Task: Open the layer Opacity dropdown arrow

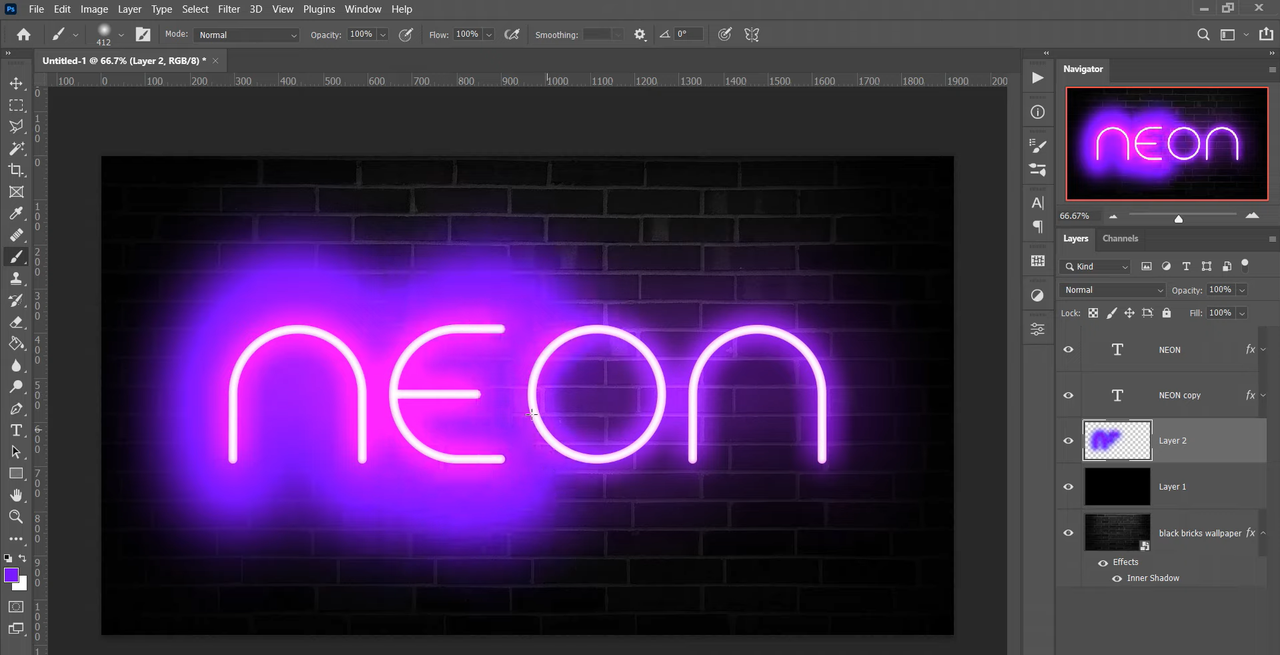Action: (x=1242, y=290)
